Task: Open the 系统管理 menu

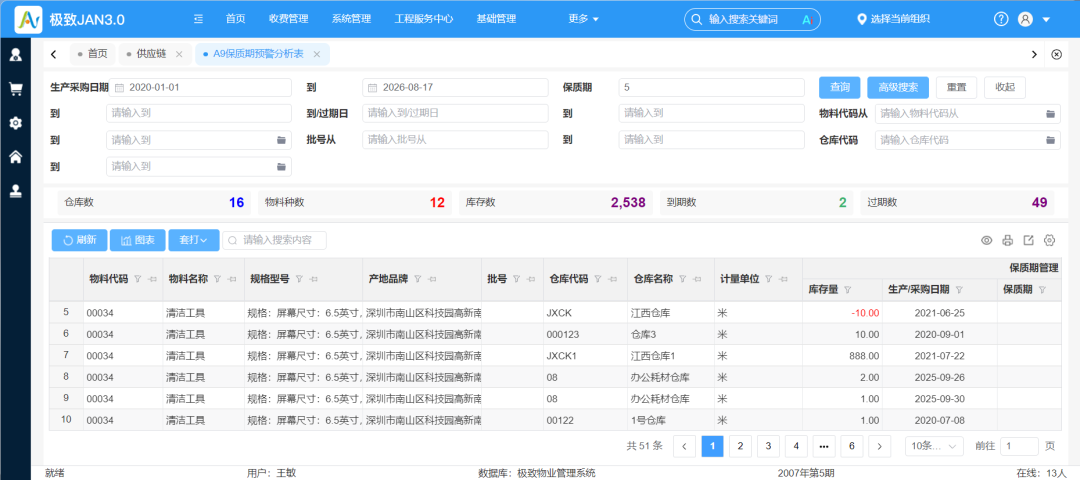Action: click(351, 19)
